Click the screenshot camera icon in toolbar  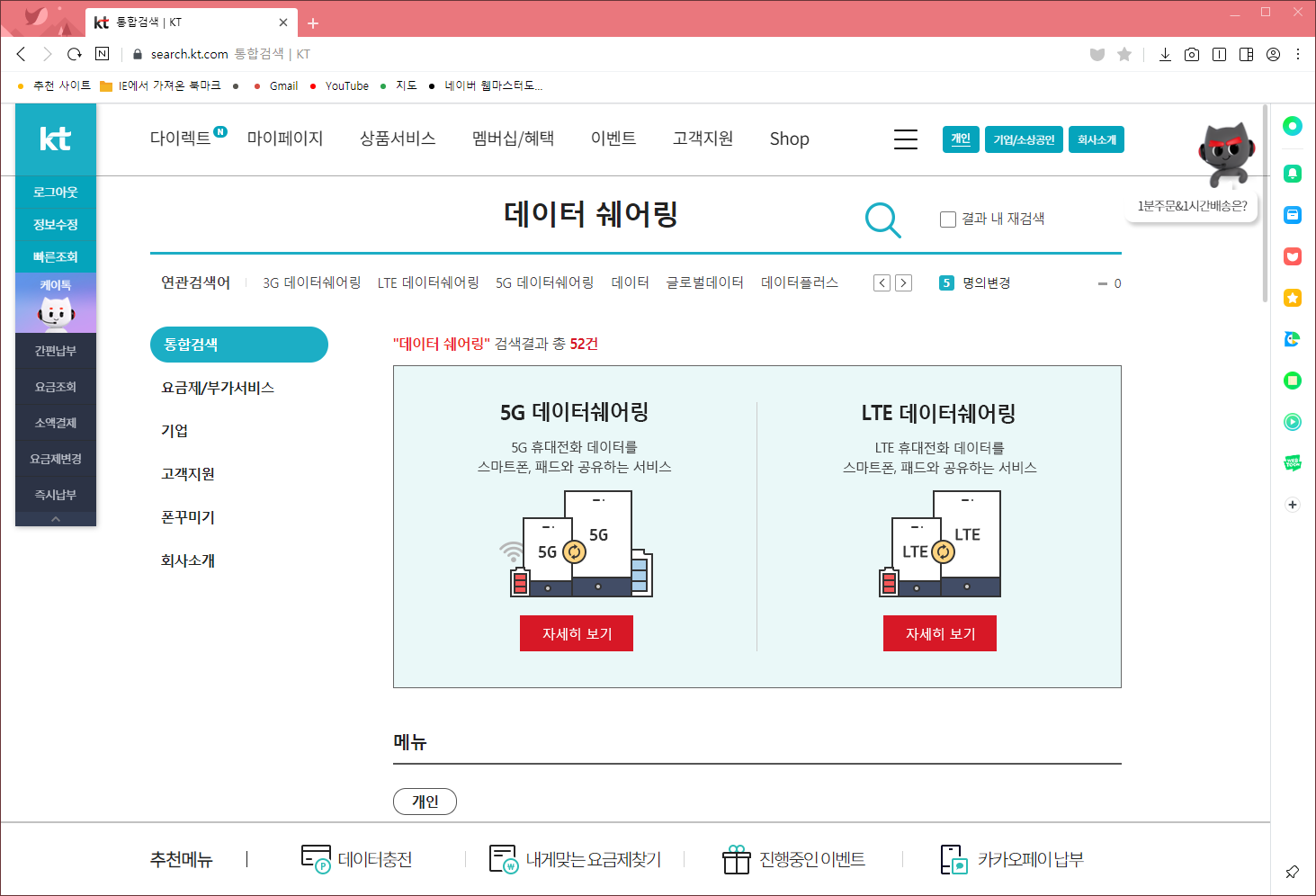click(x=1192, y=54)
